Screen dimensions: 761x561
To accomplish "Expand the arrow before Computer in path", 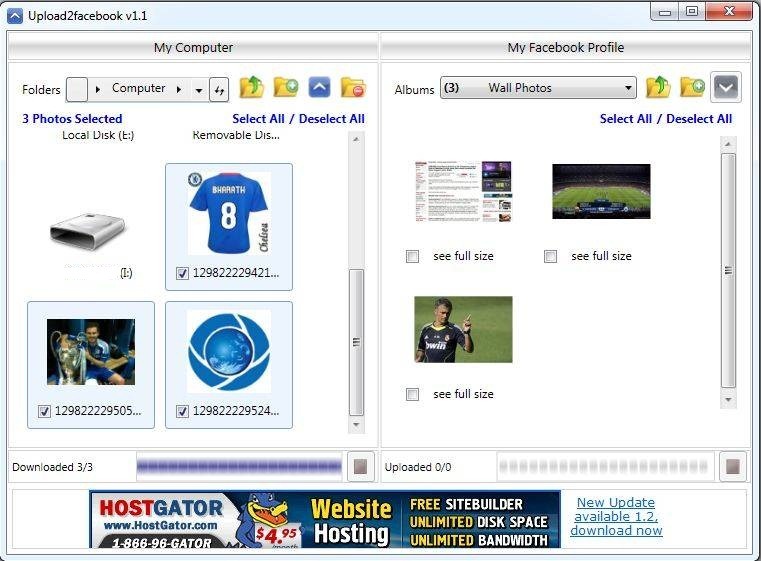I will coord(98,89).
